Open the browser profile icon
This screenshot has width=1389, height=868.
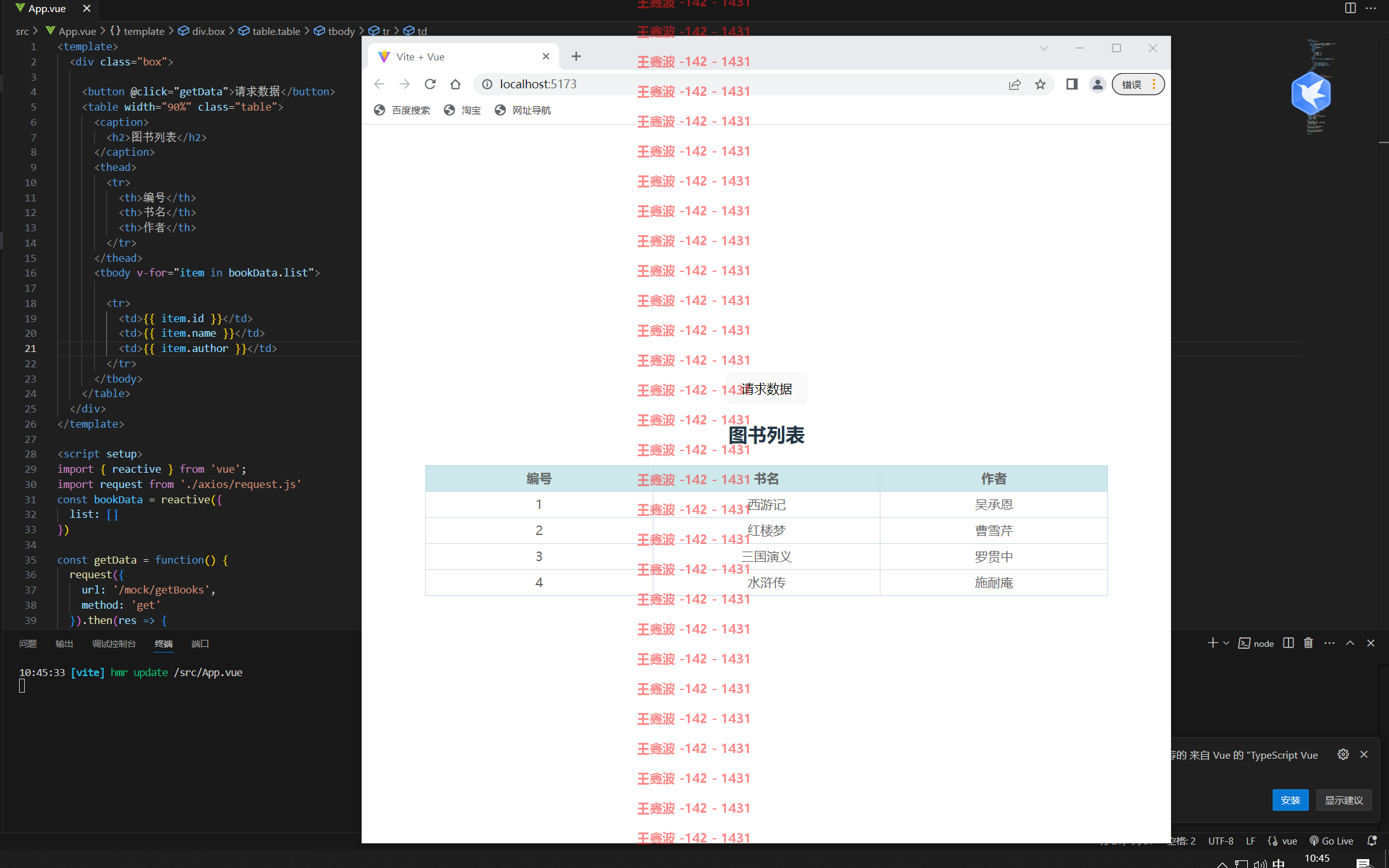coord(1097,84)
